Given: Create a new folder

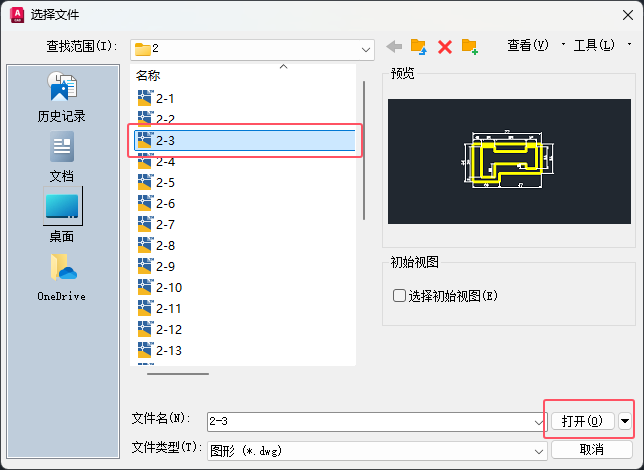Looking at the screenshot, I should 469,47.
